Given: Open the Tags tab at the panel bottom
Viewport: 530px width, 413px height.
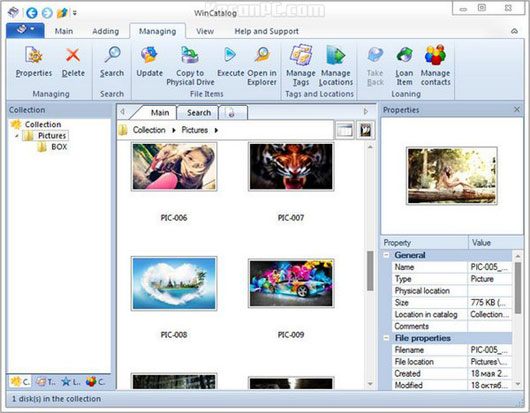Looking at the screenshot, I should (x=46, y=382).
